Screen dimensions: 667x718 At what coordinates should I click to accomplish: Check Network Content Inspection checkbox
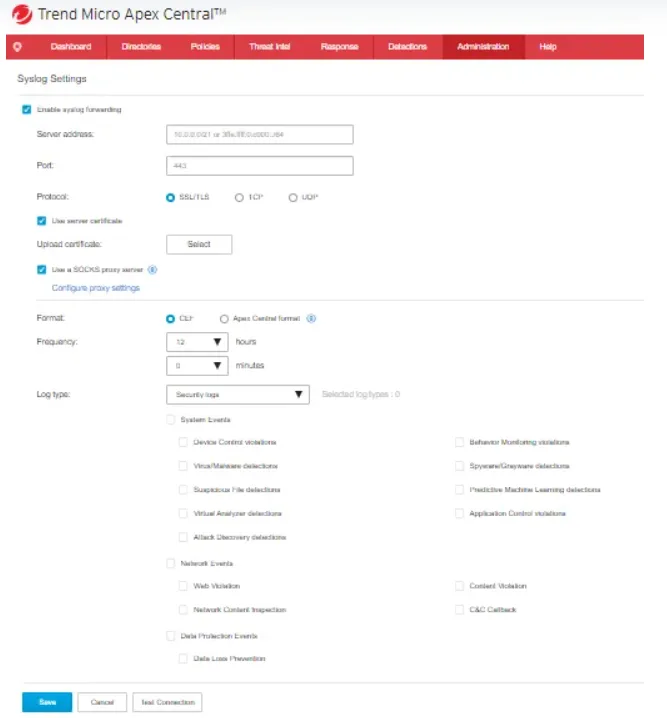click(x=183, y=609)
